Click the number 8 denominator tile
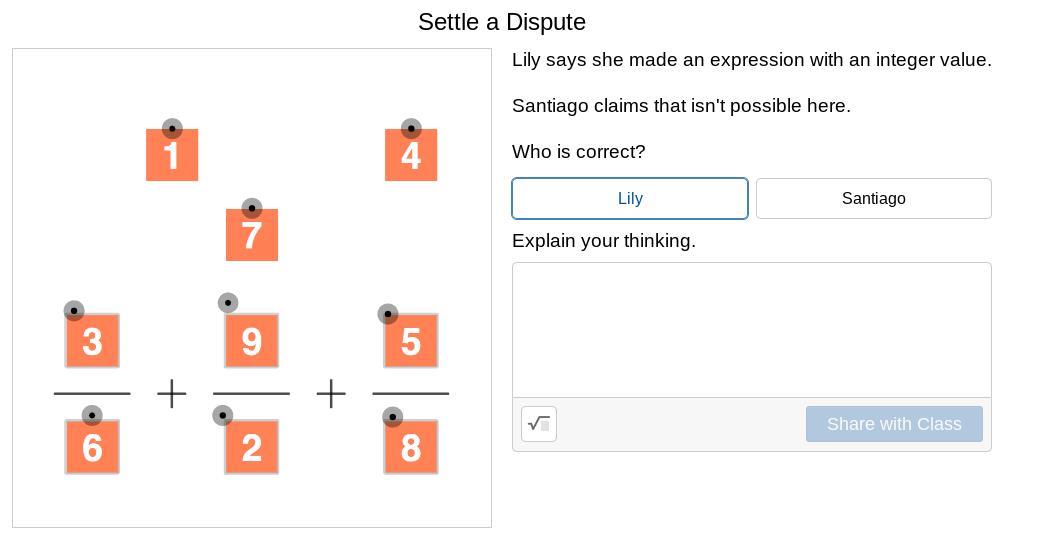This screenshot has width=1043, height=553. pyautogui.click(x=411, y=449)
